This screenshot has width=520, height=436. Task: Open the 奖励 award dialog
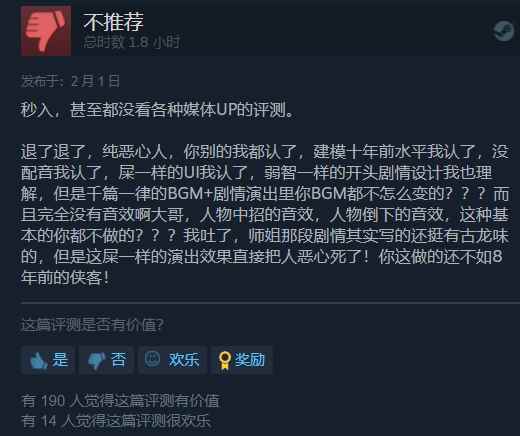(242, 360)
